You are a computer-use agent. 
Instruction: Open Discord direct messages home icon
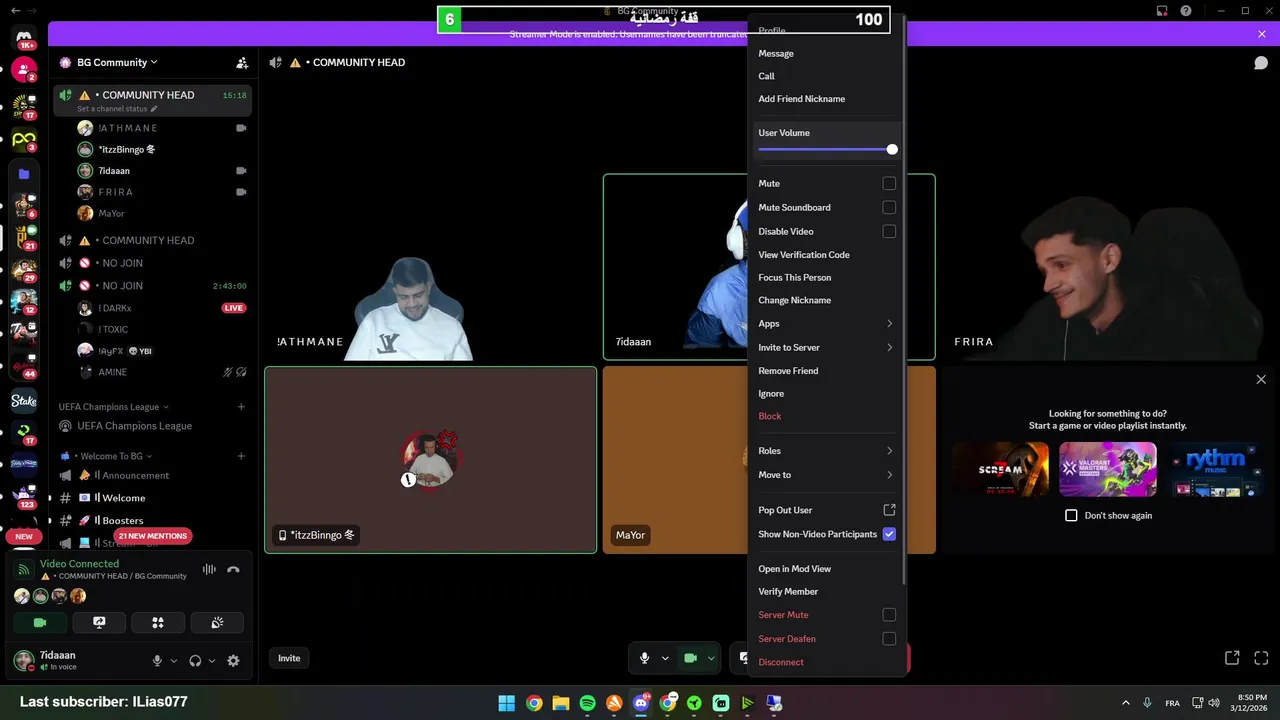coord(24,39)
